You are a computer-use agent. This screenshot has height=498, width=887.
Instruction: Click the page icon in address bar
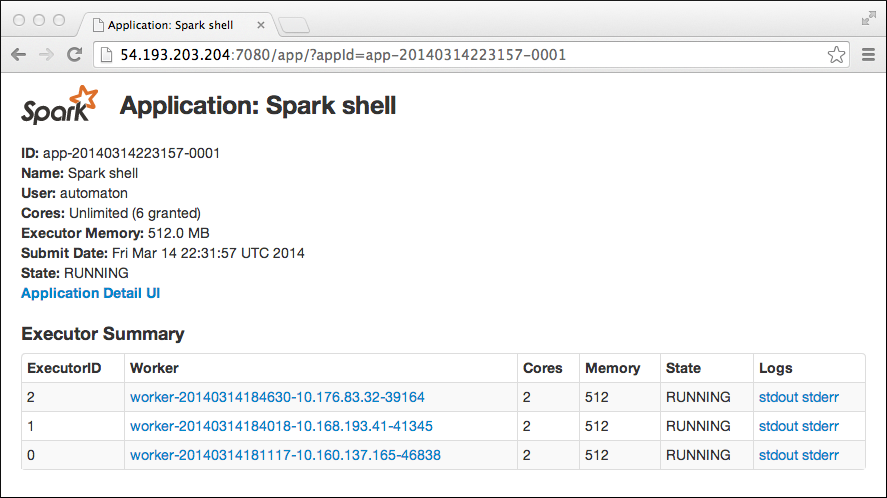click(106, 54)
